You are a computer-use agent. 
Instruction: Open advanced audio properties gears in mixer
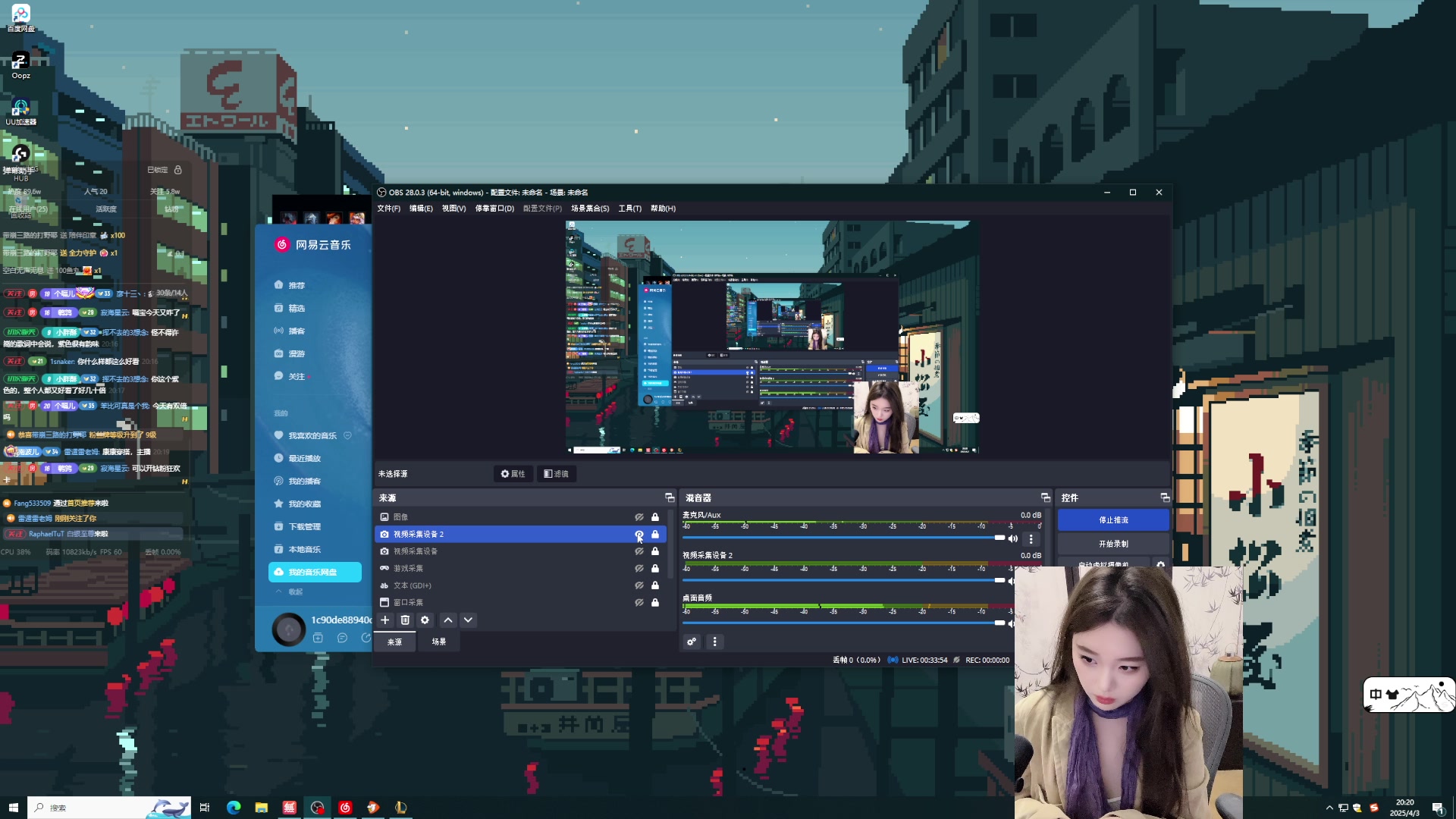coord(692,642)
